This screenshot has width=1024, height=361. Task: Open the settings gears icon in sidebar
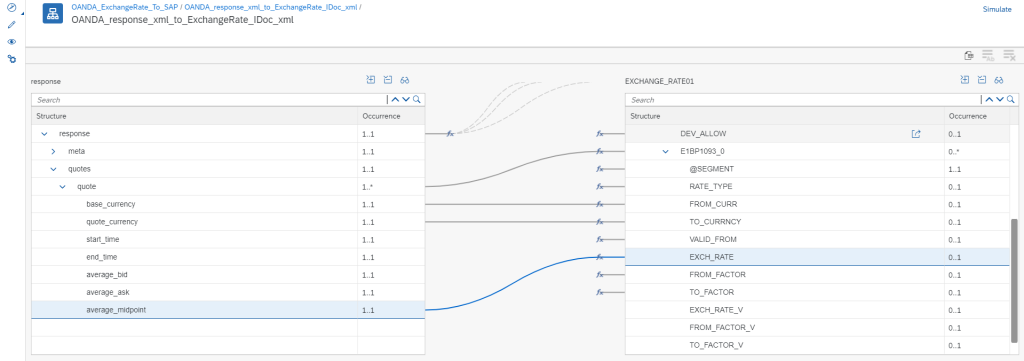pos(11,59)
